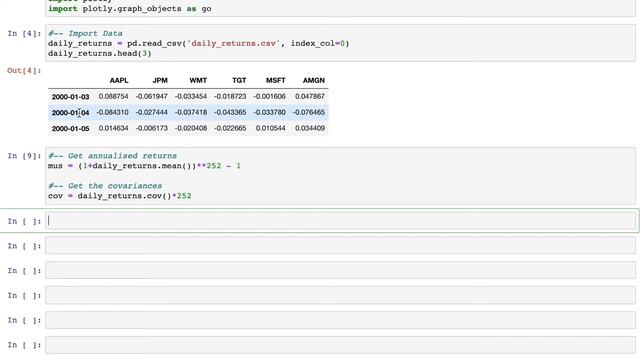Click AAPL value 0.088754
The height and width of the screenshot is (360, 640).
pyautogui.click(x=113, y=96)
